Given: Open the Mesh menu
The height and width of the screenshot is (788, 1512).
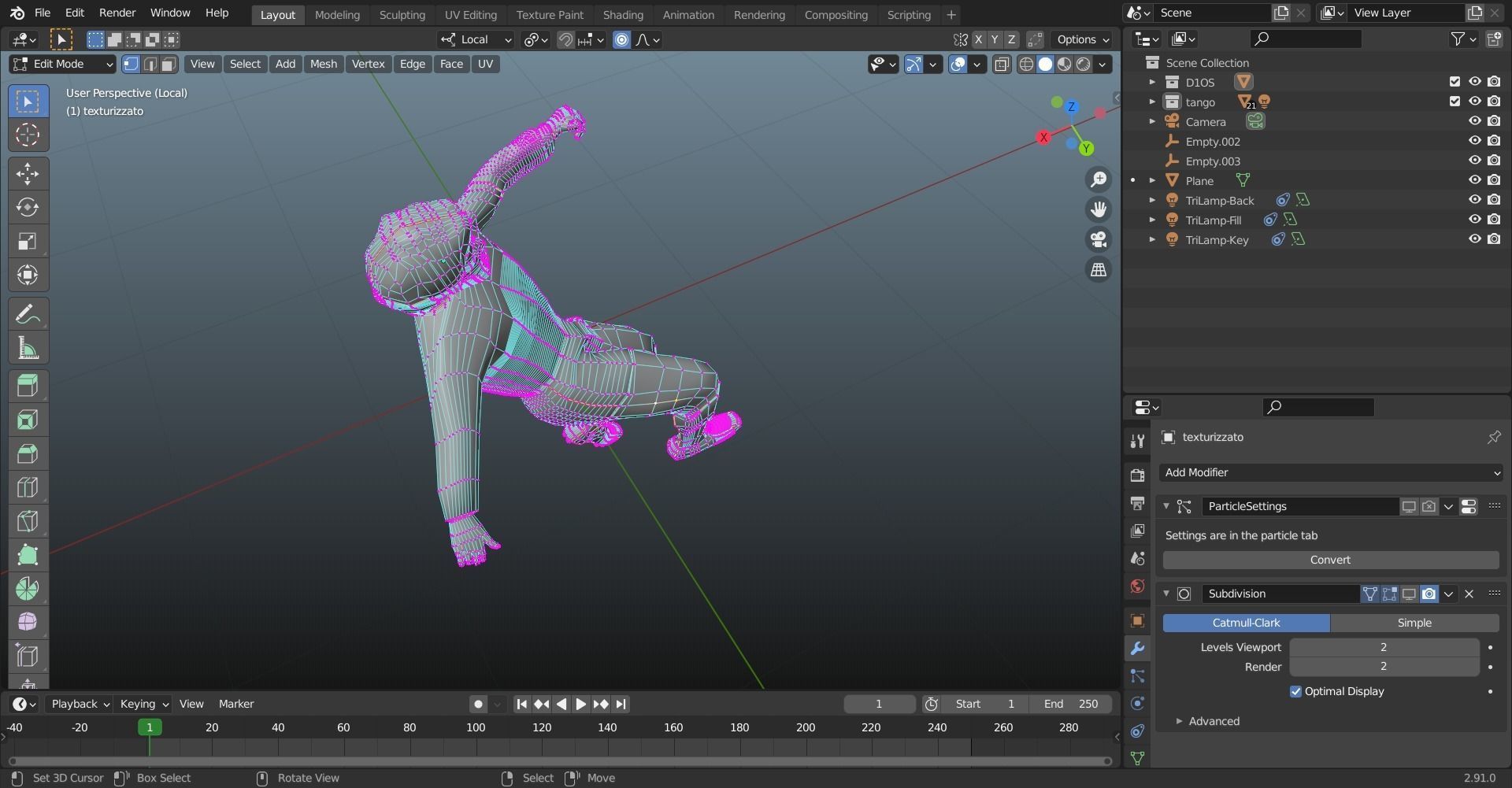Looking at the screenshot, I should point(323,65).
